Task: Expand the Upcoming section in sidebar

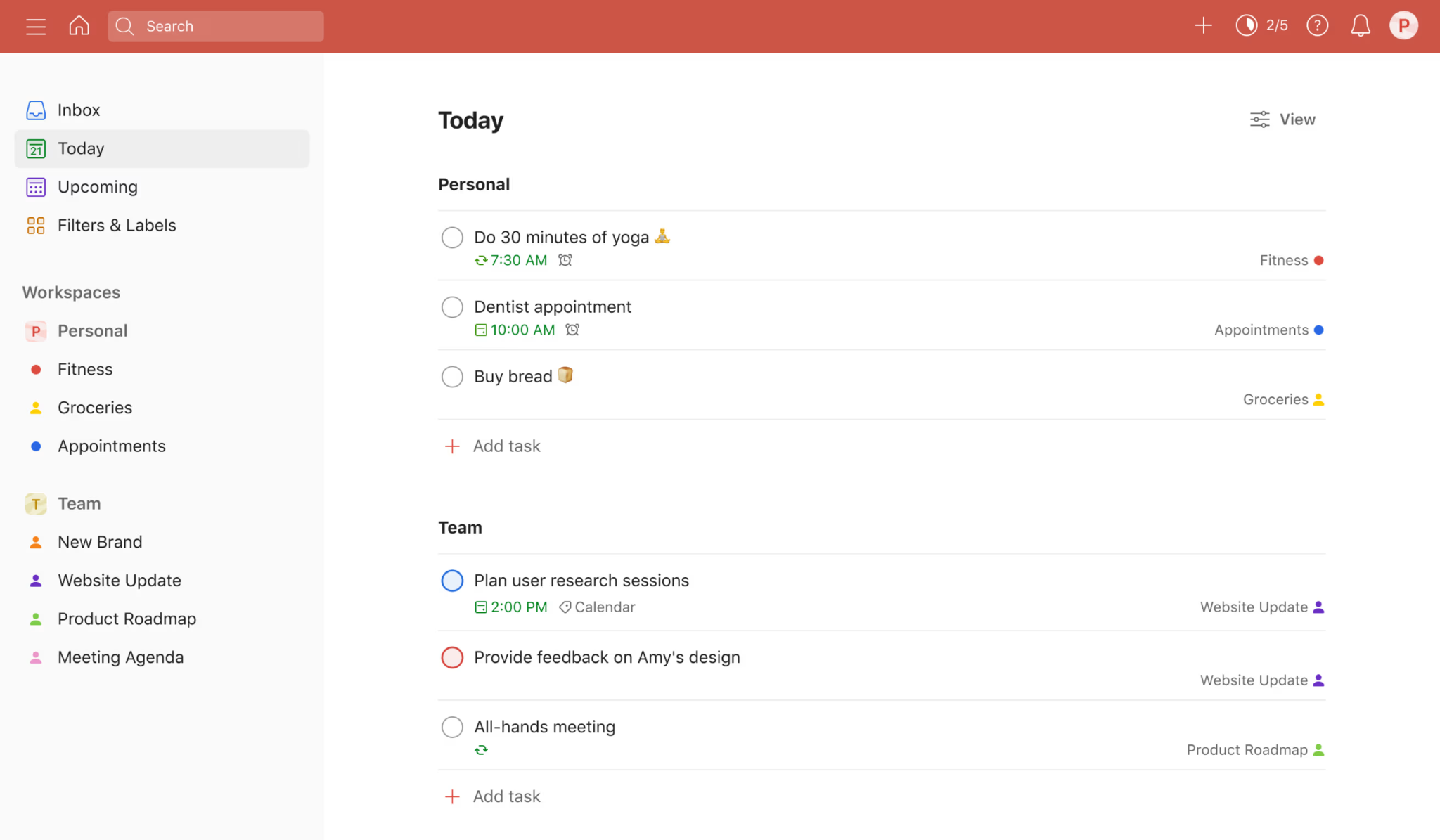Action: coord(97,186)
